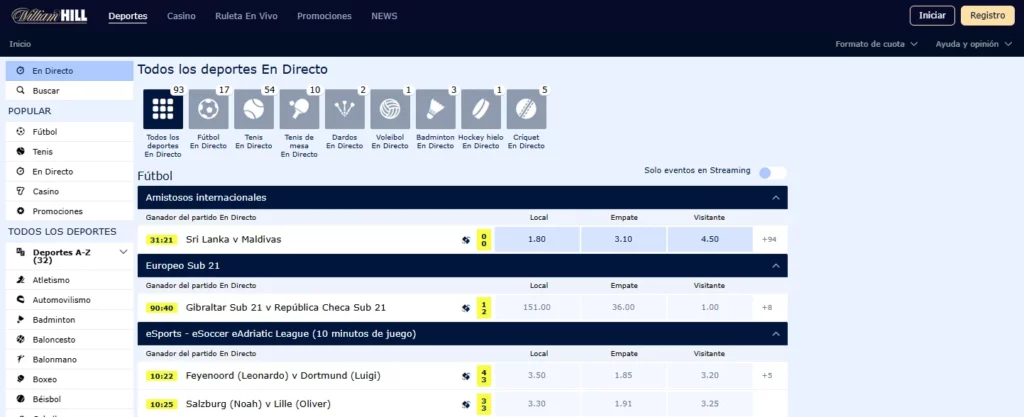Click the Promociones icon in sidebar
The image size is (1024, 417).
click(x=20, y=211)
